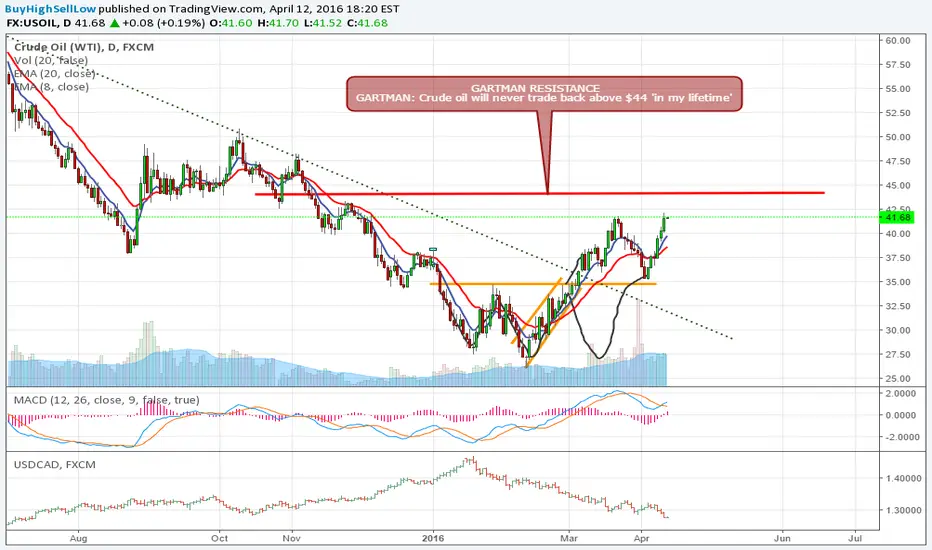
Task: Select the EMA (8, close) indicator label
Action: (x=51, y=86)
